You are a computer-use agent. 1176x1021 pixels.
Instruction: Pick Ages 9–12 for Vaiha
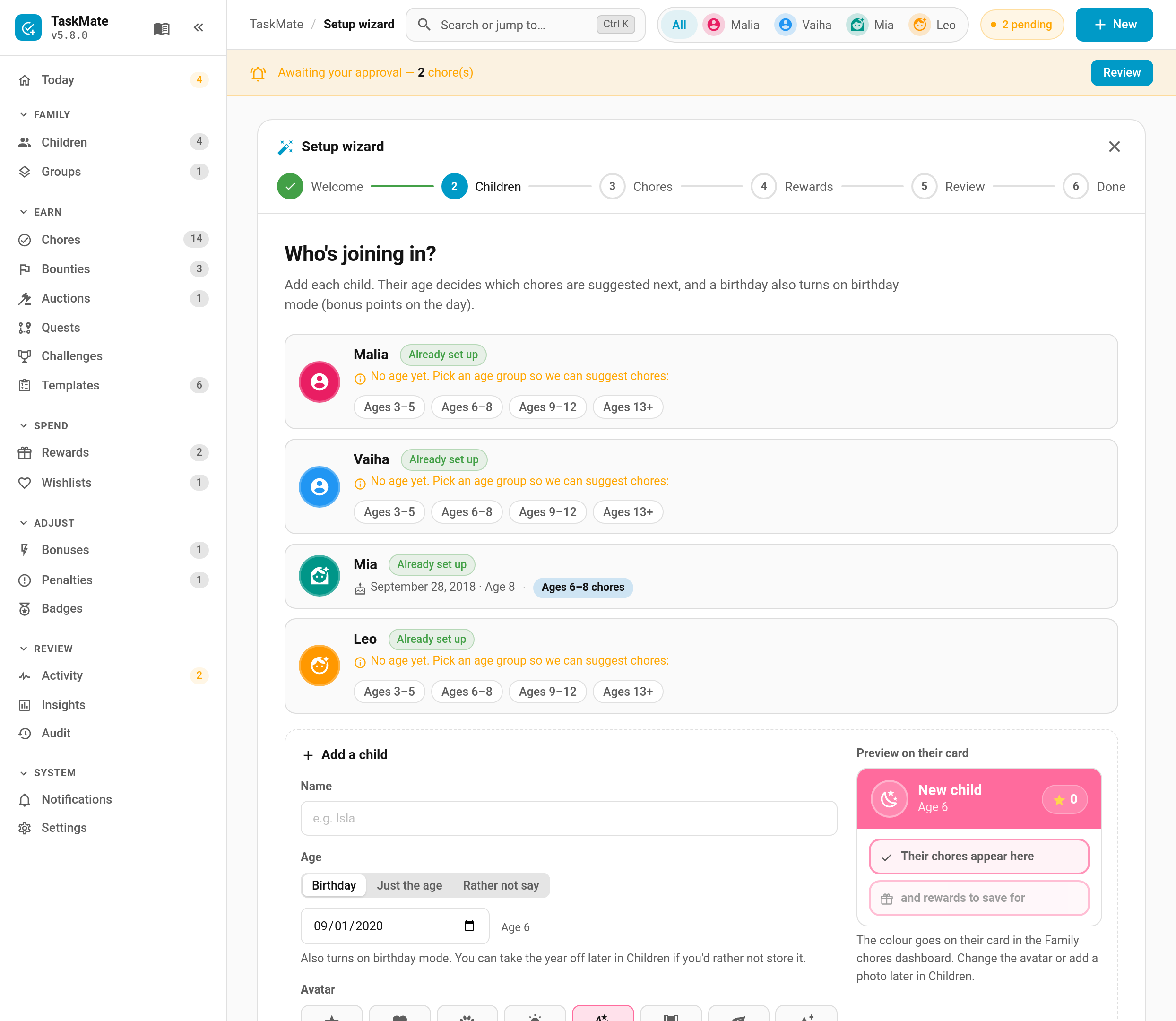coord(547,511)
